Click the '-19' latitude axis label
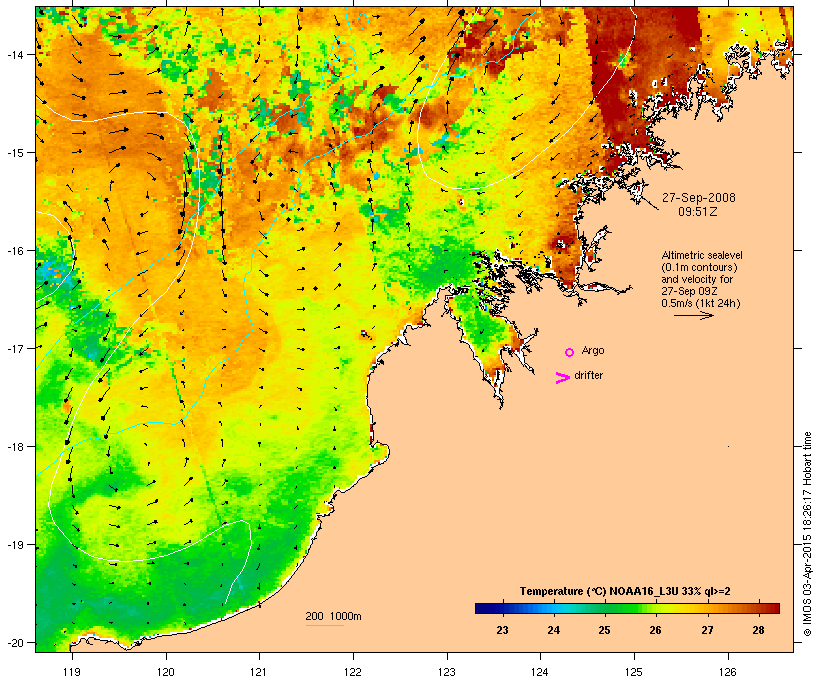820x680 pixels. (x=14, y=545)
